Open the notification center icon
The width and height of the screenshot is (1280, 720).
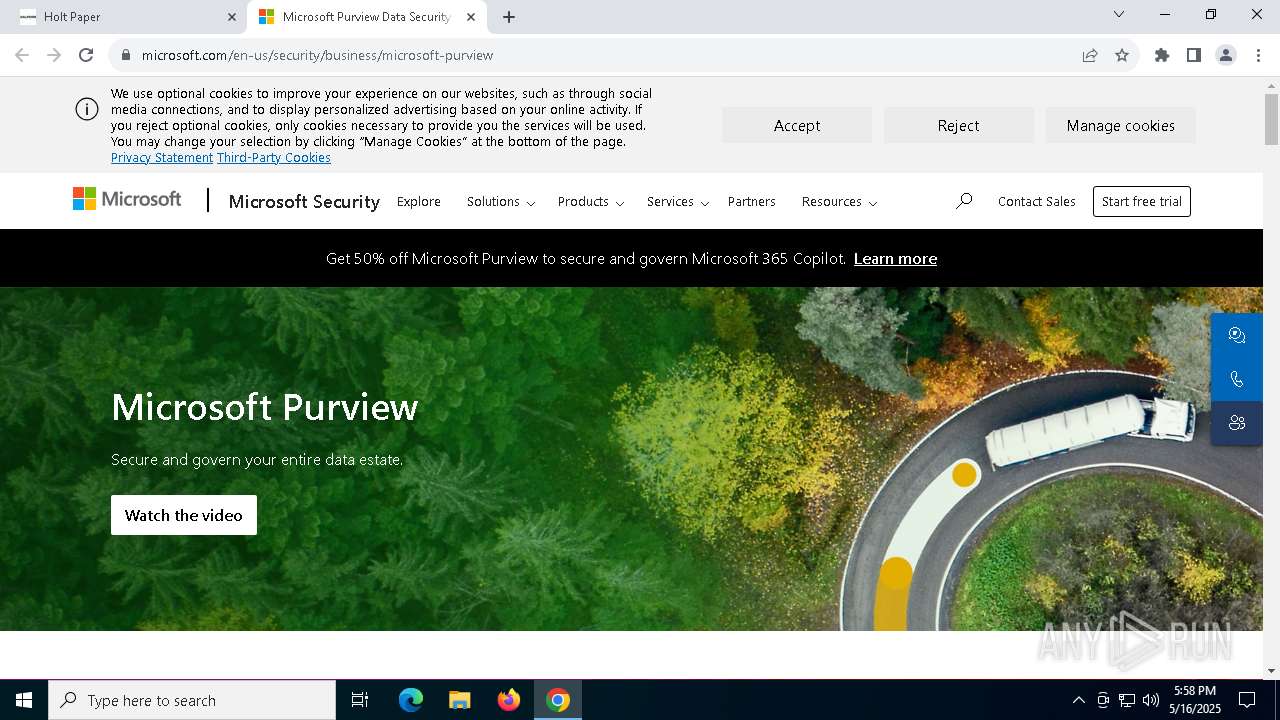tap(1247, 700)
